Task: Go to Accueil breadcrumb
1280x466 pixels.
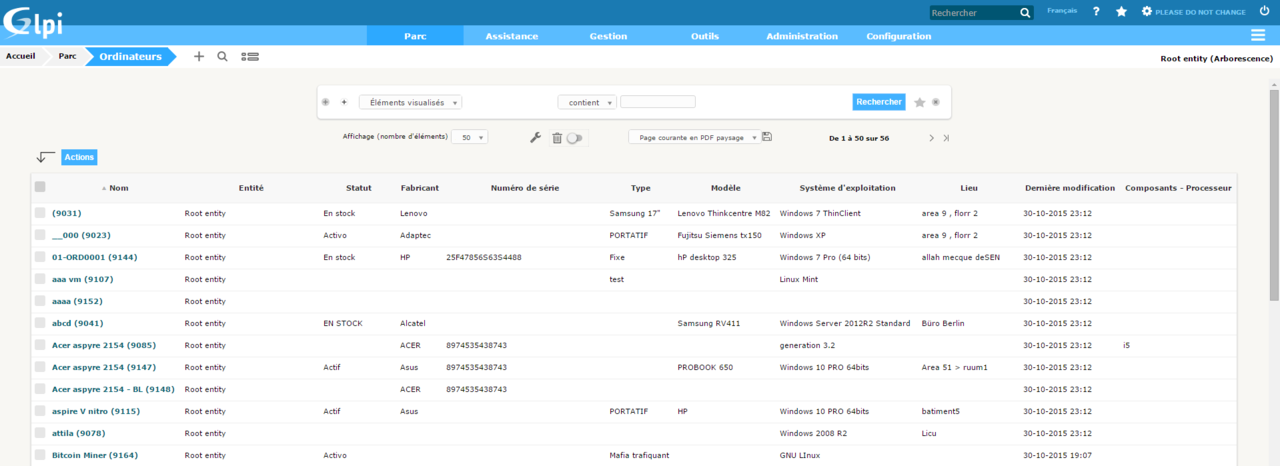Action: [x=21, y=56]
